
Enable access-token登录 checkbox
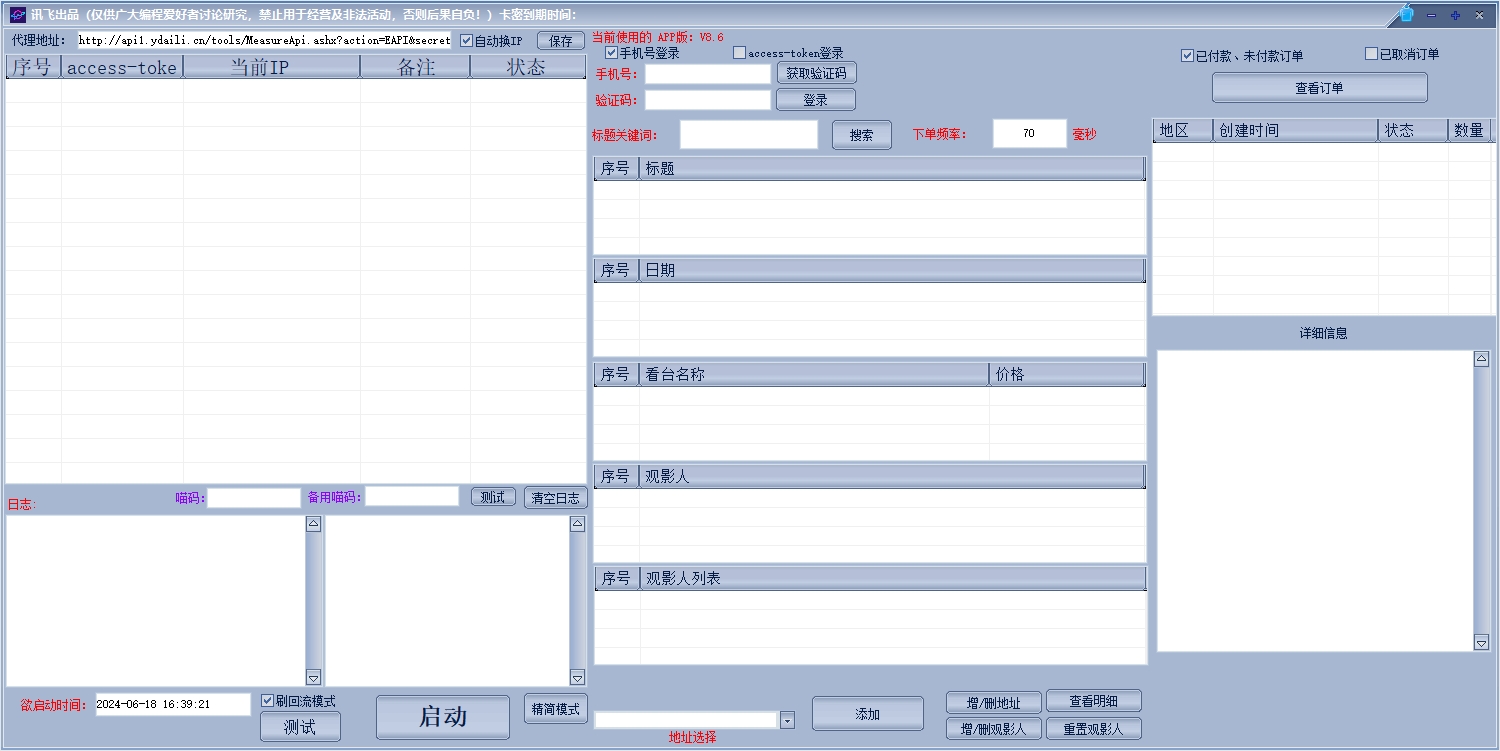tap(740, 53)
